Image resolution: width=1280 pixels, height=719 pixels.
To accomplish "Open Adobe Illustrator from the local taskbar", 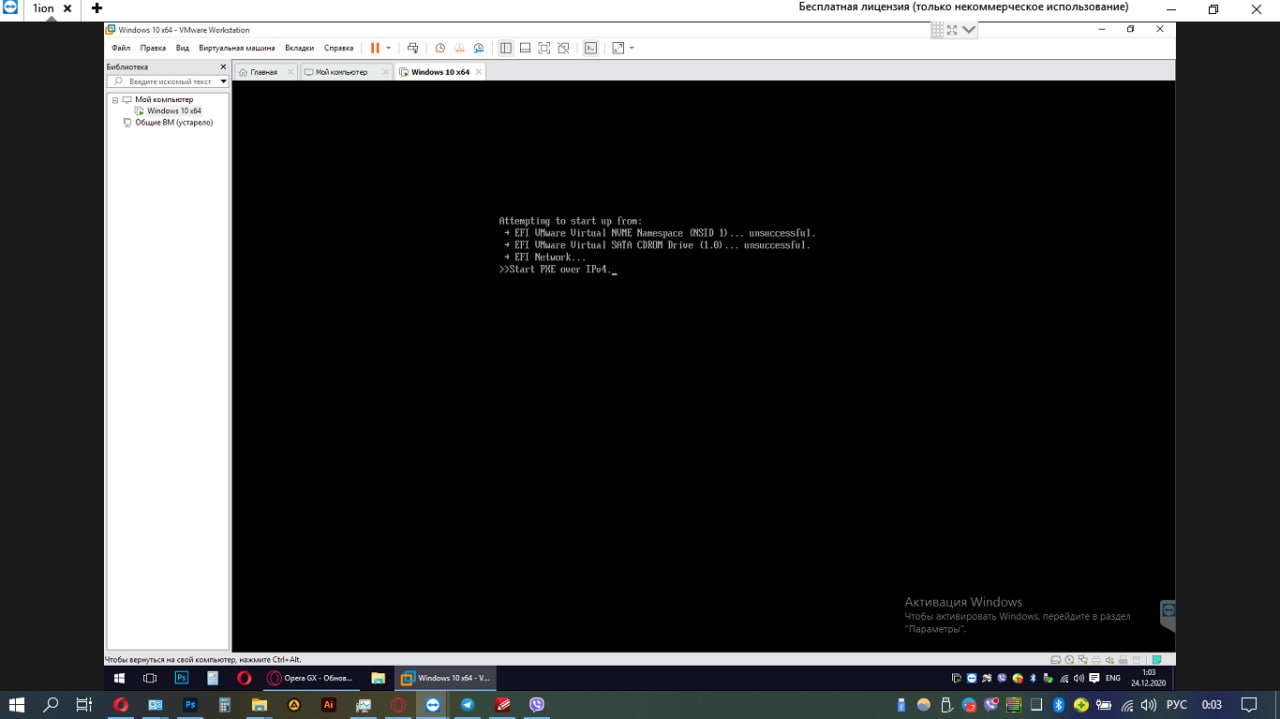I will 328,705.
